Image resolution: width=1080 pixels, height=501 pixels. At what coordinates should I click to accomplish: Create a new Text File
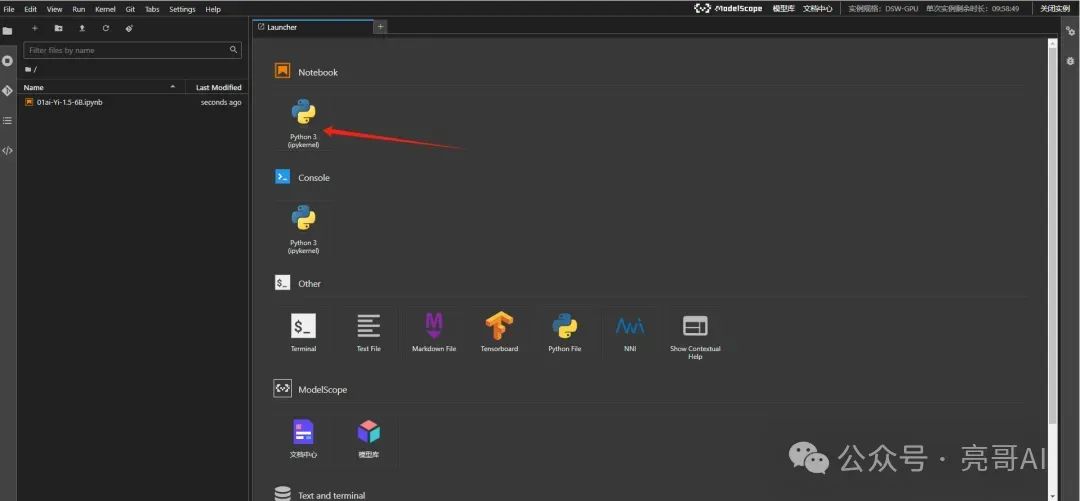pyautogui.click(x=368, y=333)
